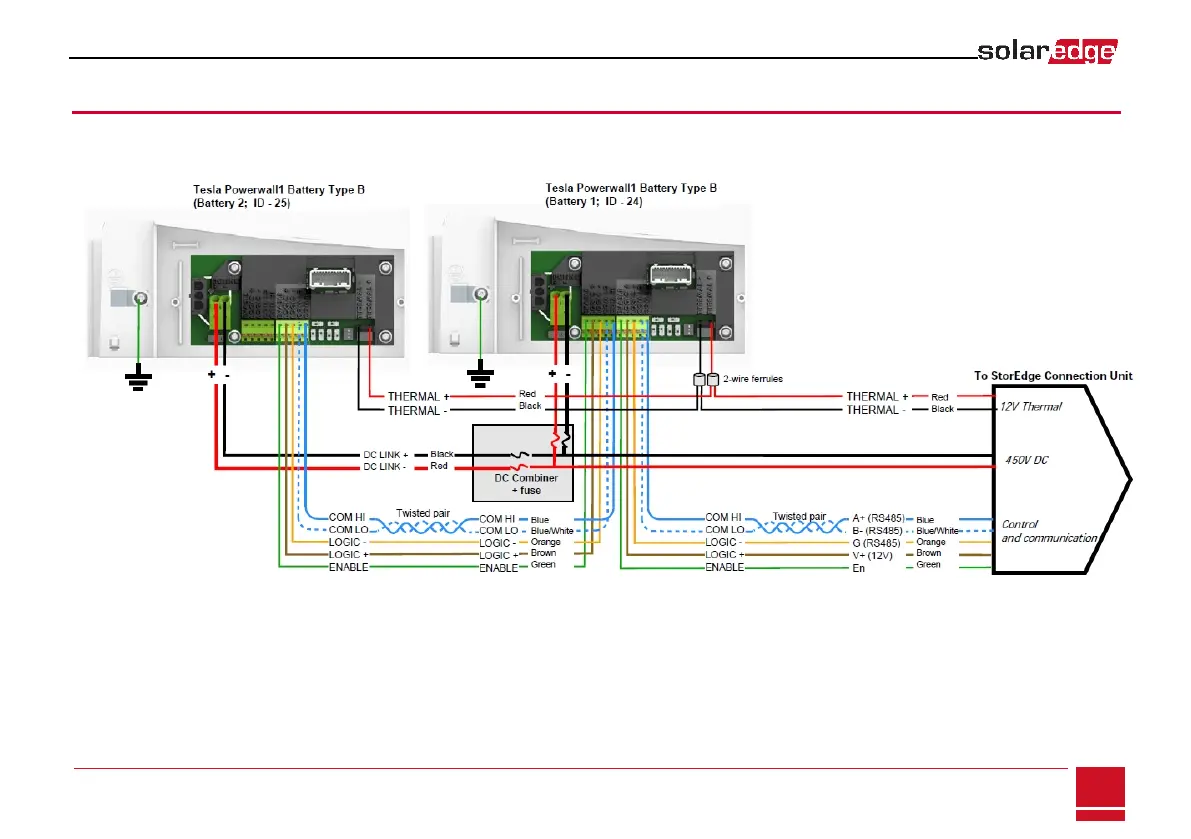Click the V+ (12V) terminal label
The height and width of the screenshot is (839, 1191).
click(x=872, y=556)
